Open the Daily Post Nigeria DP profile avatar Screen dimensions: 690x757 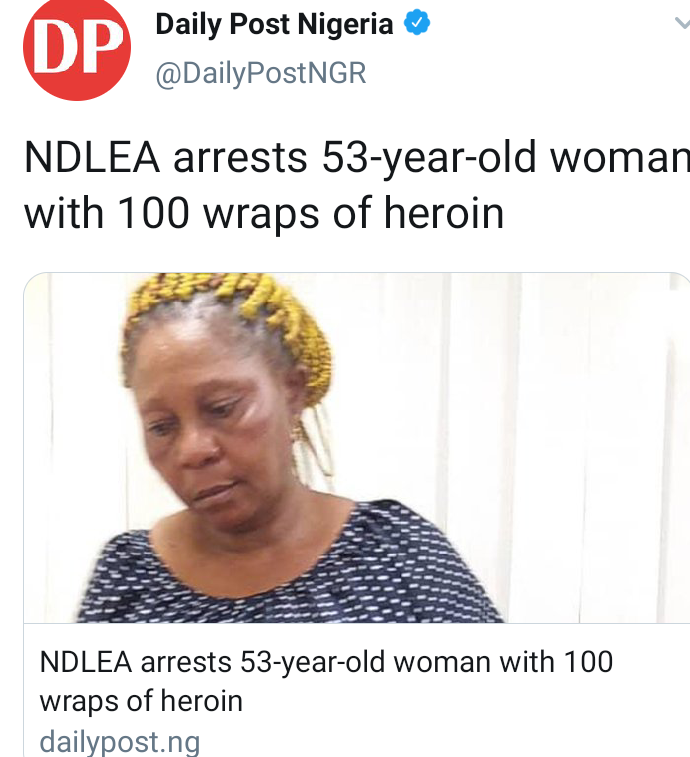[77, 48]
